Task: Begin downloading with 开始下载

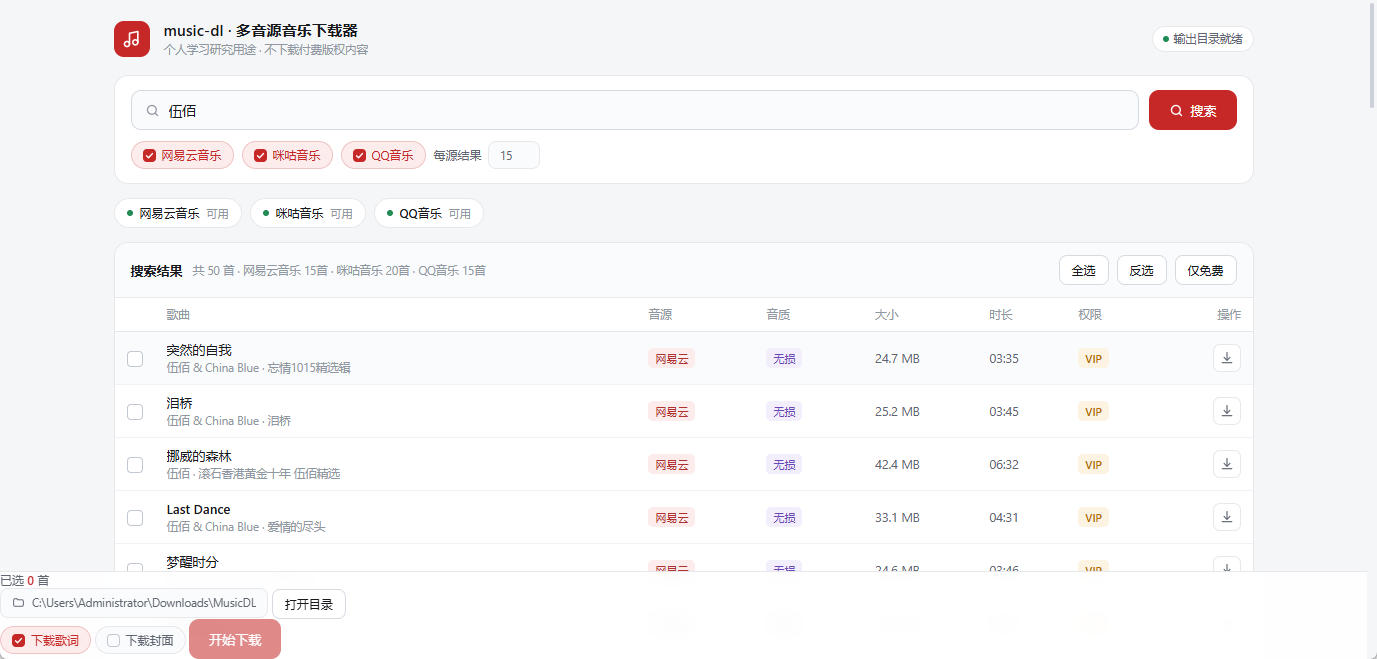Action: click(235, 639)
